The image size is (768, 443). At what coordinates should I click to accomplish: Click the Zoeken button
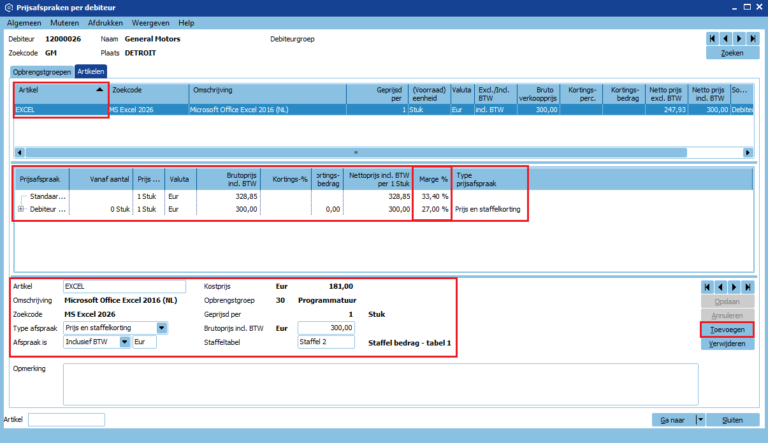coord(731,52)
